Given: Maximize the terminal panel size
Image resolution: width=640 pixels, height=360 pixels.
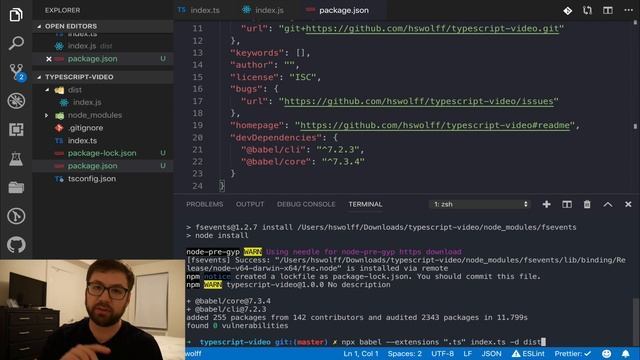Looking at the screenshot, I should click(608, 204).
